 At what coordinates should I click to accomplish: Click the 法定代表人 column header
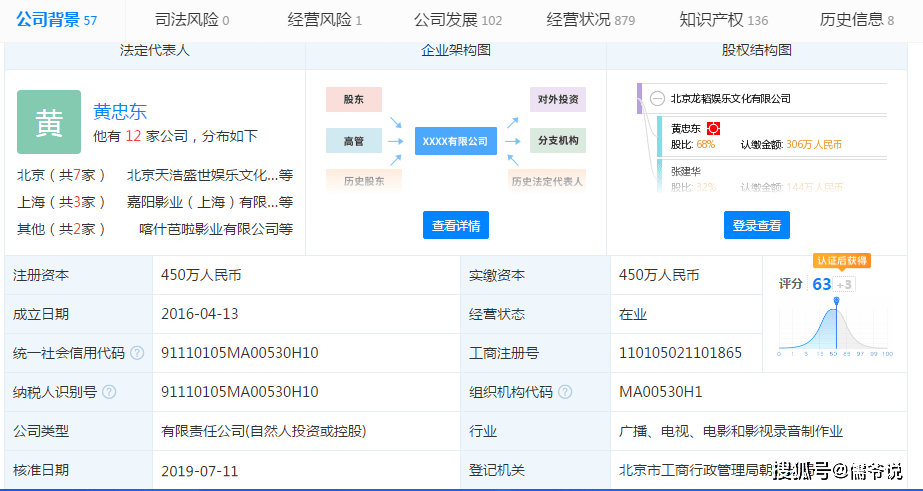click(155, 50)
